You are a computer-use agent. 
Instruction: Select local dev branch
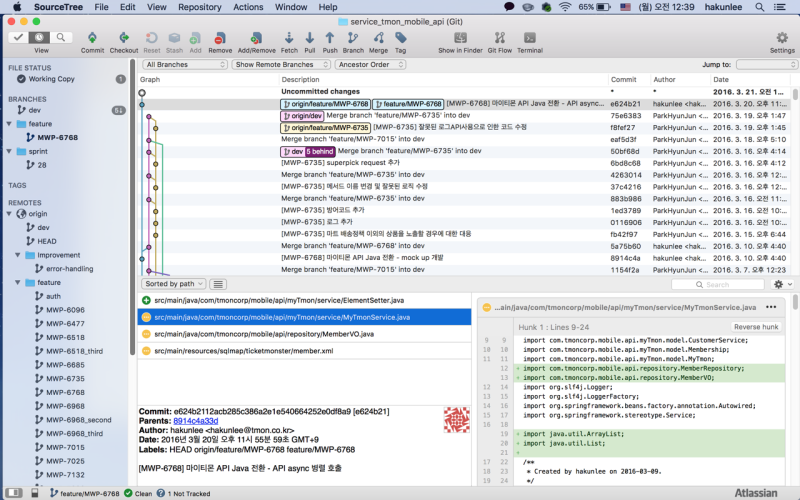click(x=35, y=110)
